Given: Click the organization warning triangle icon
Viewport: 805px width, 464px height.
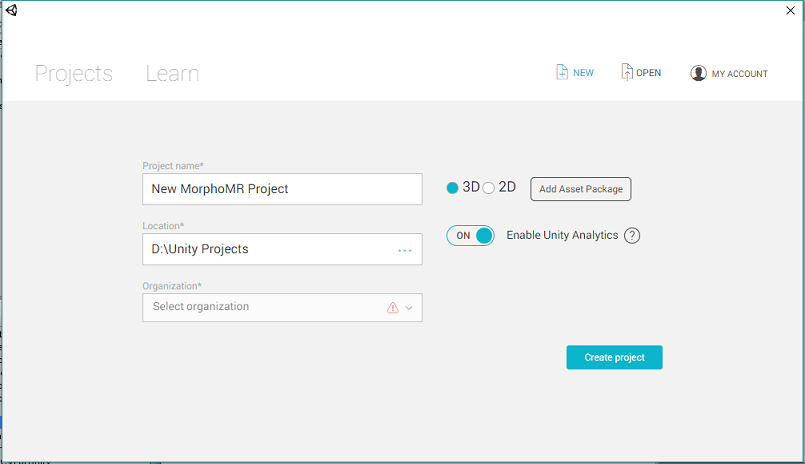Looking at the screenshot, I should (x=393, y=307).
